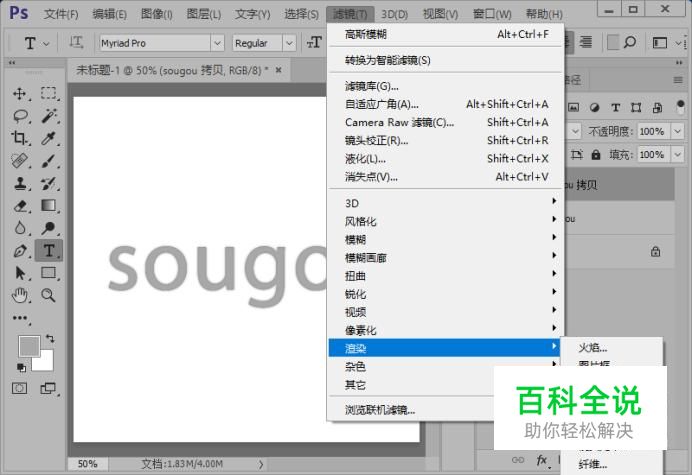This screenshot has height=475, width=692.
Task: Open the 图层(L) menu
Action: pos(203,14)
